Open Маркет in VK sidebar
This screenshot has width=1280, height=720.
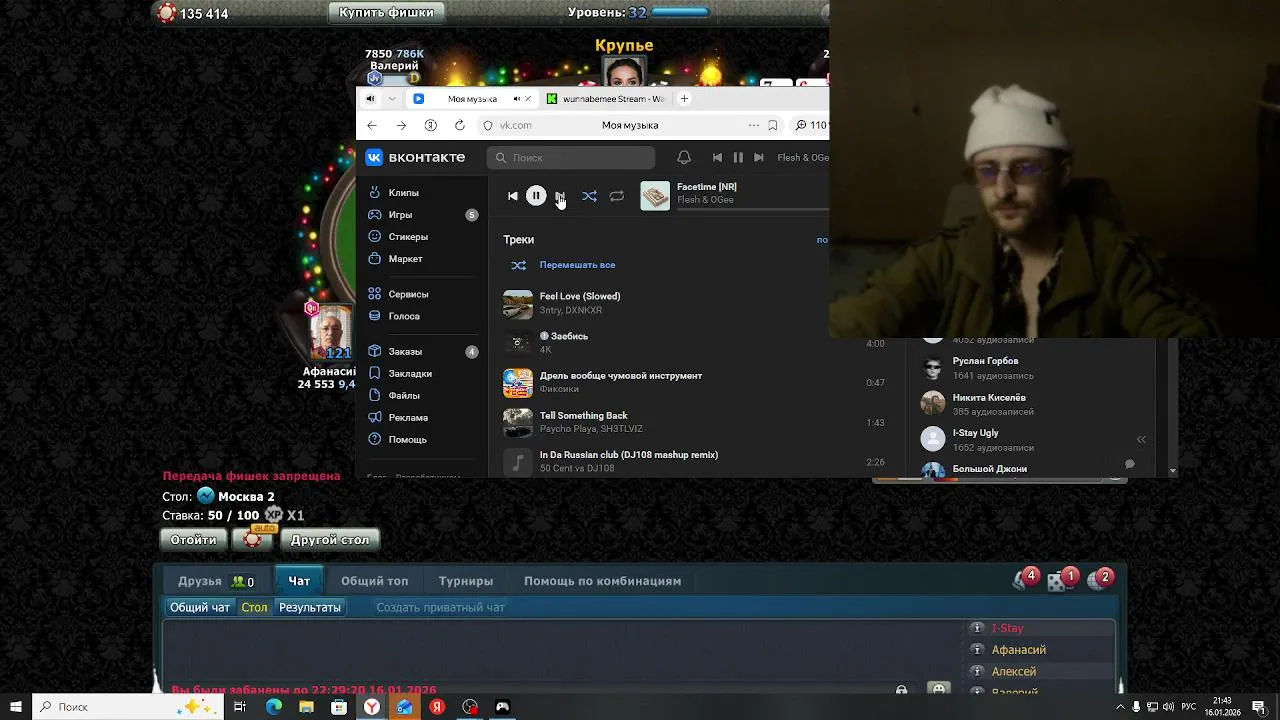pyautogui.click(x=405, y=259)
